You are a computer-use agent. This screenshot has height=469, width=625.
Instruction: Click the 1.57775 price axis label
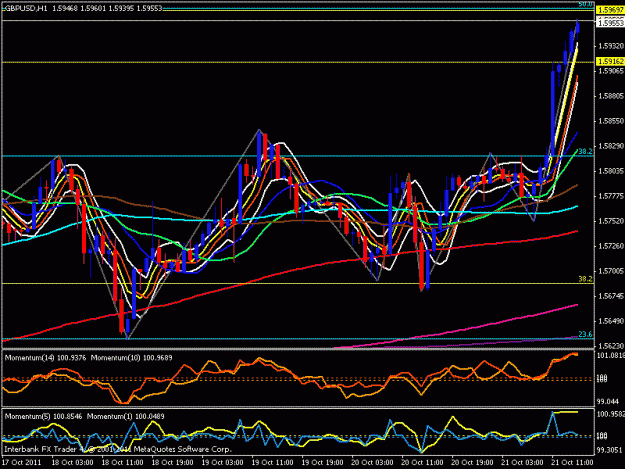(x=611, y=196)
